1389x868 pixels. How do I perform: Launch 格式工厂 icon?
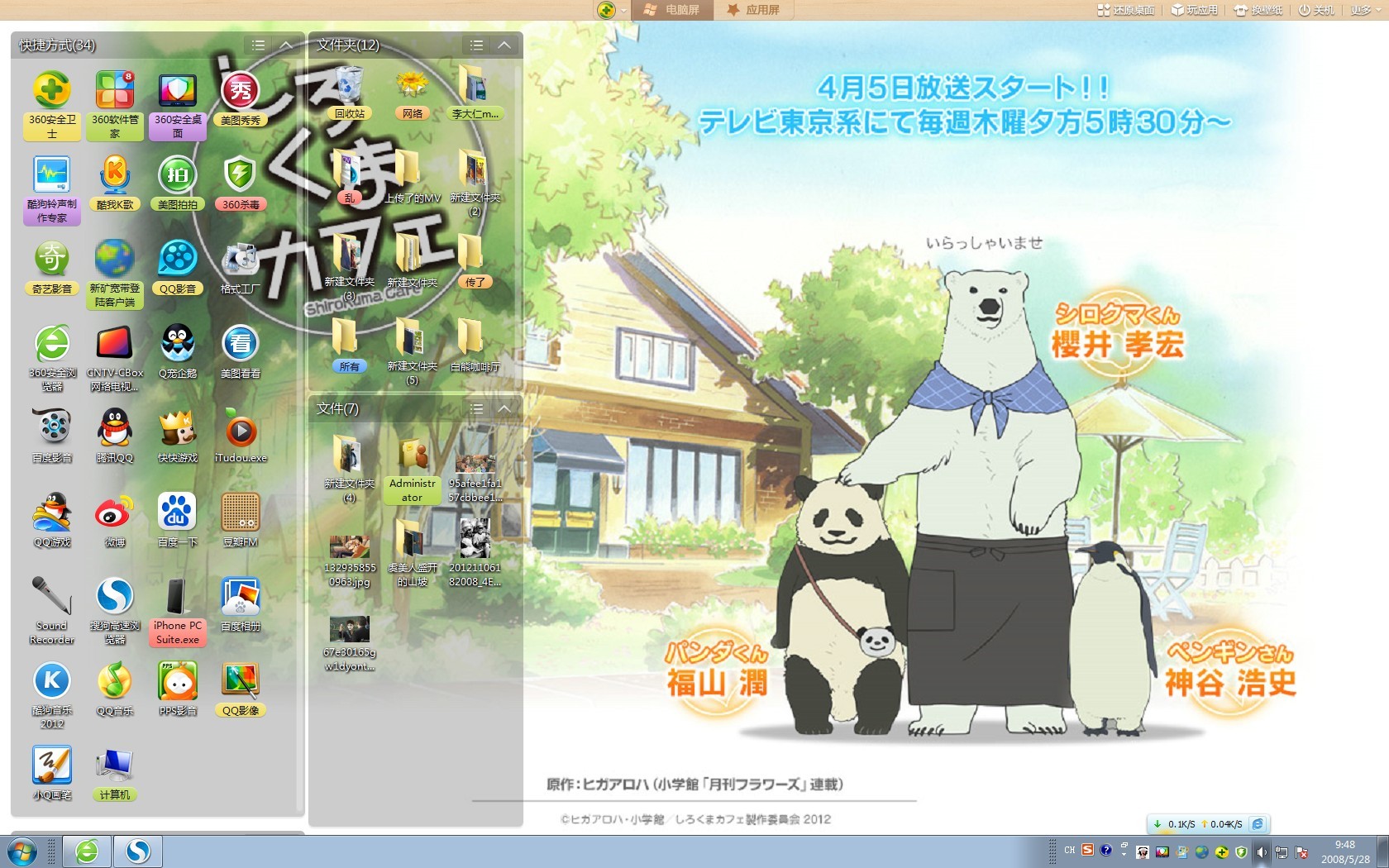click(x=241, y=267)
